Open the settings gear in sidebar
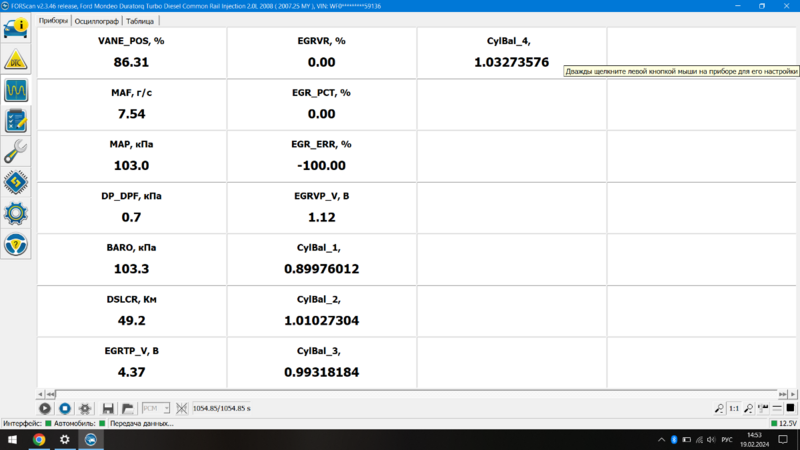Viewport: 800px width, 450px height. (16, 213)
